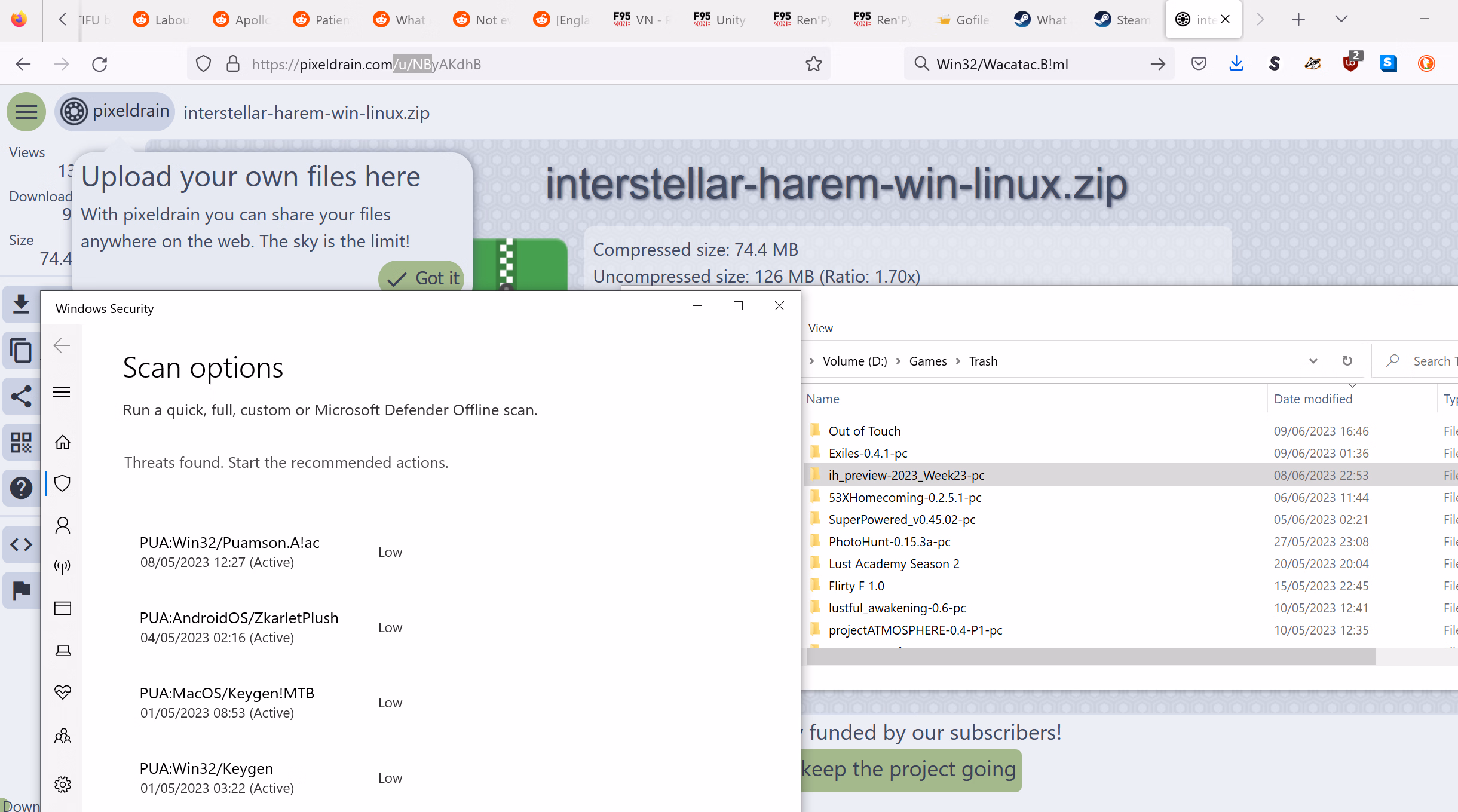
Task: Open App & browser control icon
Action: click(x=63, y=608)
